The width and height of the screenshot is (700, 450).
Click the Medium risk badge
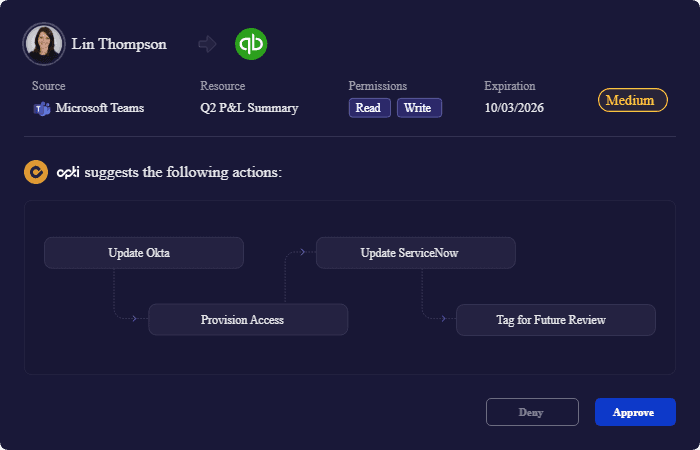(x=633, y=100)
